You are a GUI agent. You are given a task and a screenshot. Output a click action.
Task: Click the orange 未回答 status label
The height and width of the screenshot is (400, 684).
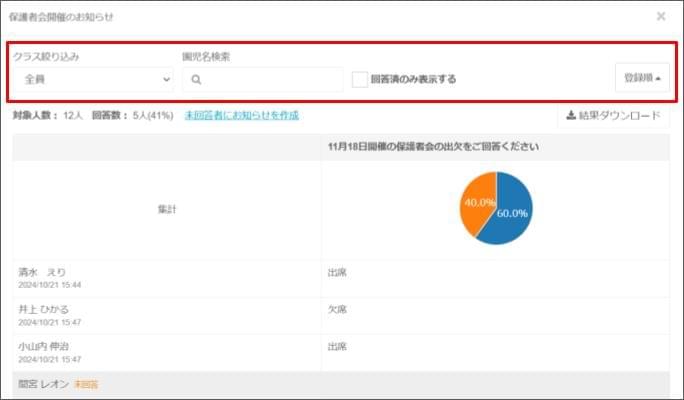pyautogui.click(x=86, y=384)
